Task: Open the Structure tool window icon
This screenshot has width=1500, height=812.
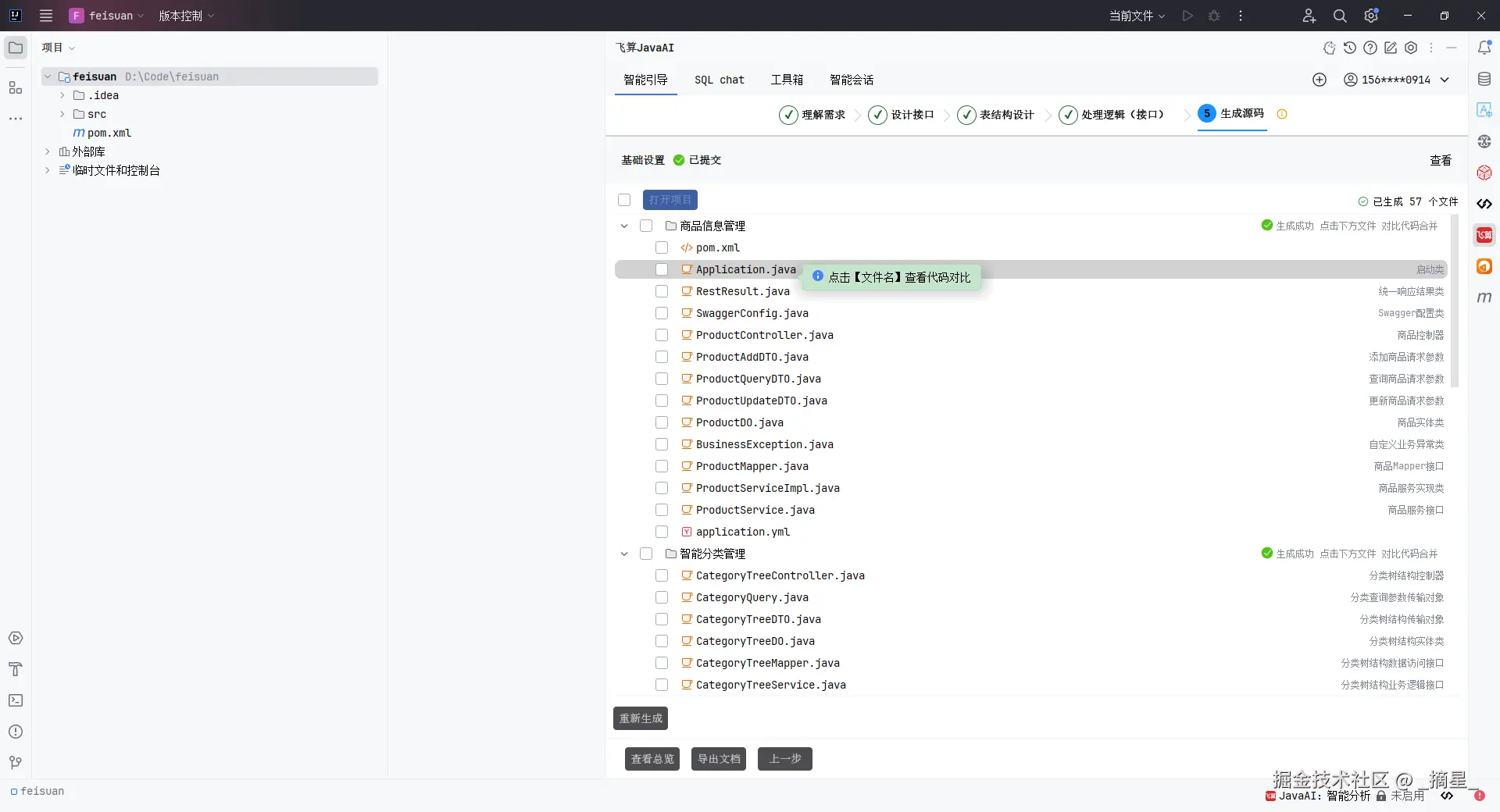Action: pyautogui.click(x=16, y=87)
